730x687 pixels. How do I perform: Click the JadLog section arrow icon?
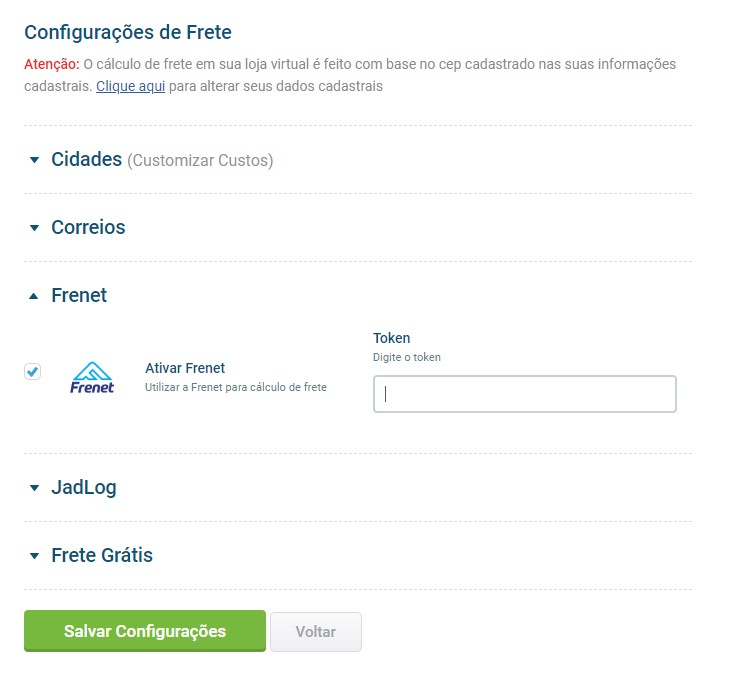point(34,488)
